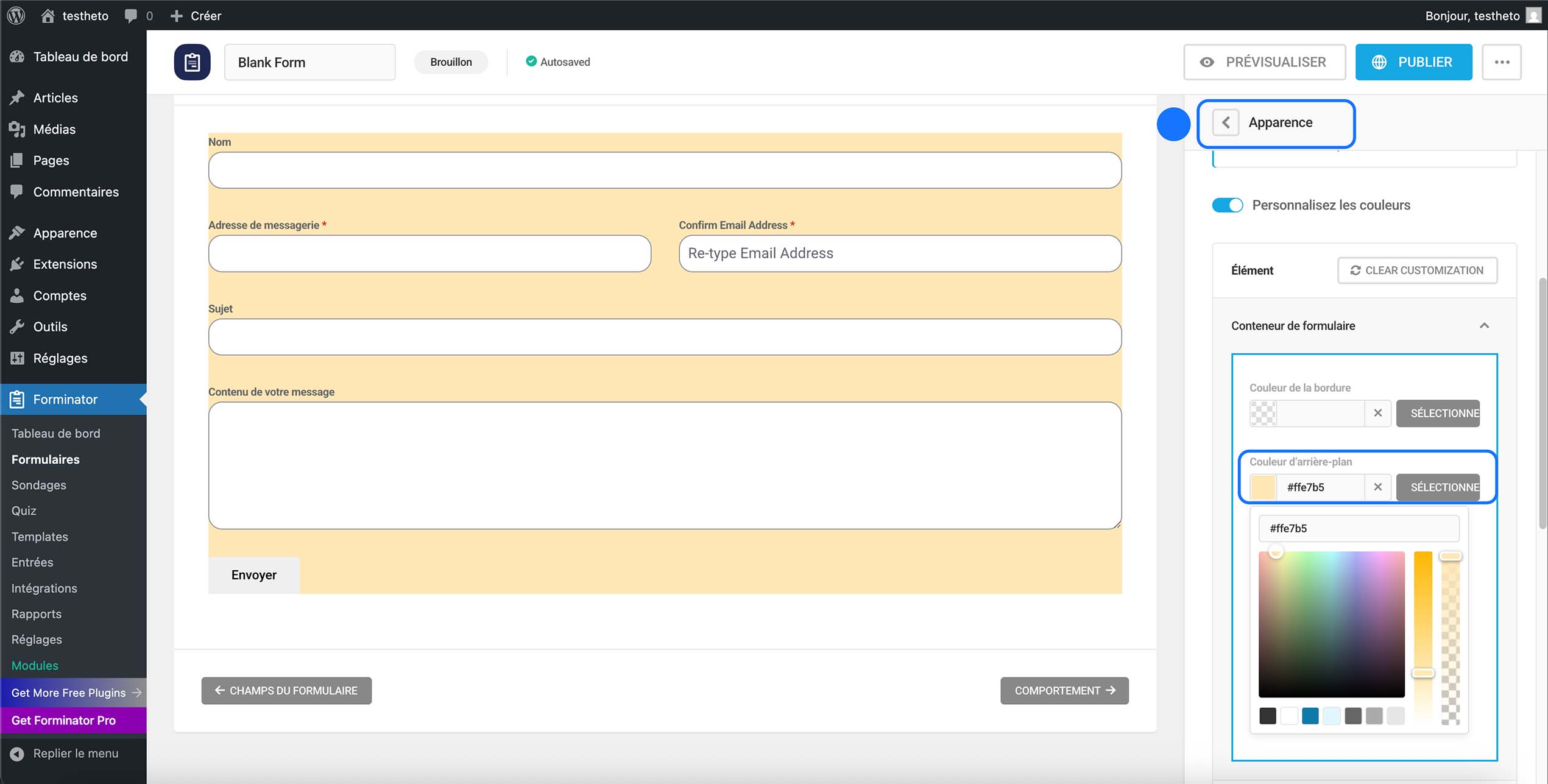
Task: Select the Médias library icon
Action: click(x=16, y=129)
